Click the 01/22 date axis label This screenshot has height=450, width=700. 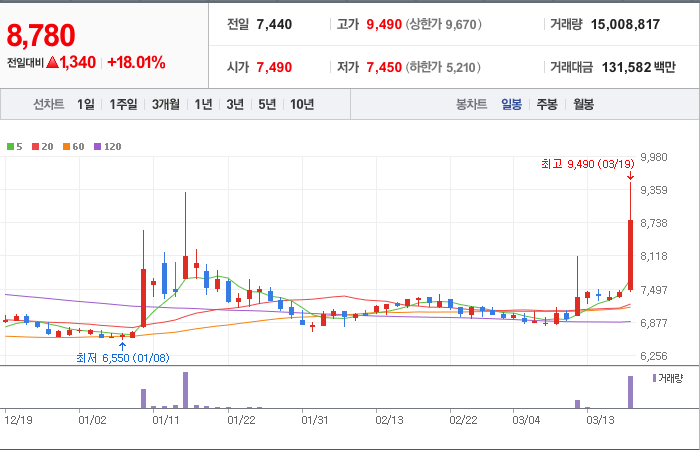point(241,420)
